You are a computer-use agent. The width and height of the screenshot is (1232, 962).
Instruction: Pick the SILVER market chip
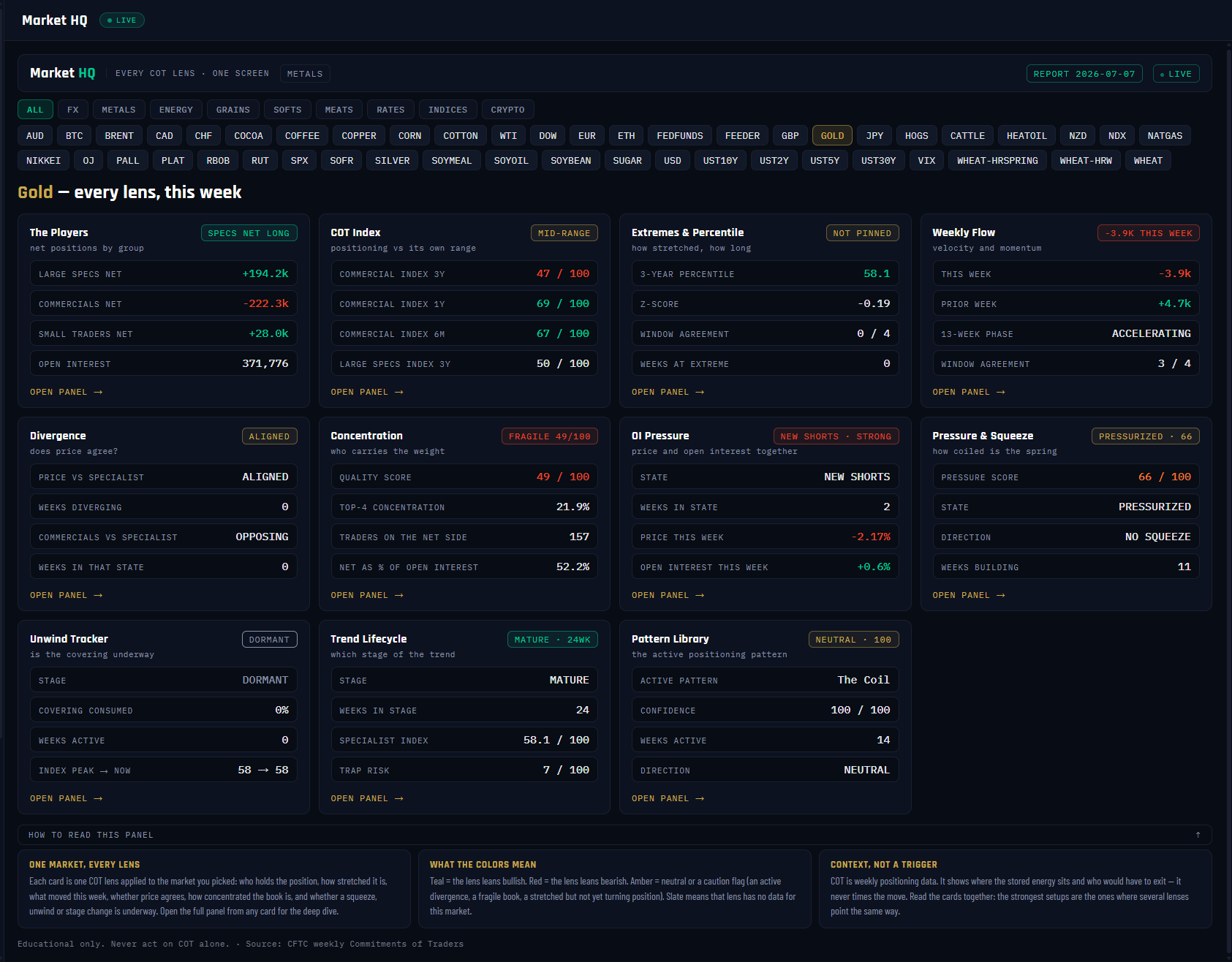(x=393, y=161)
